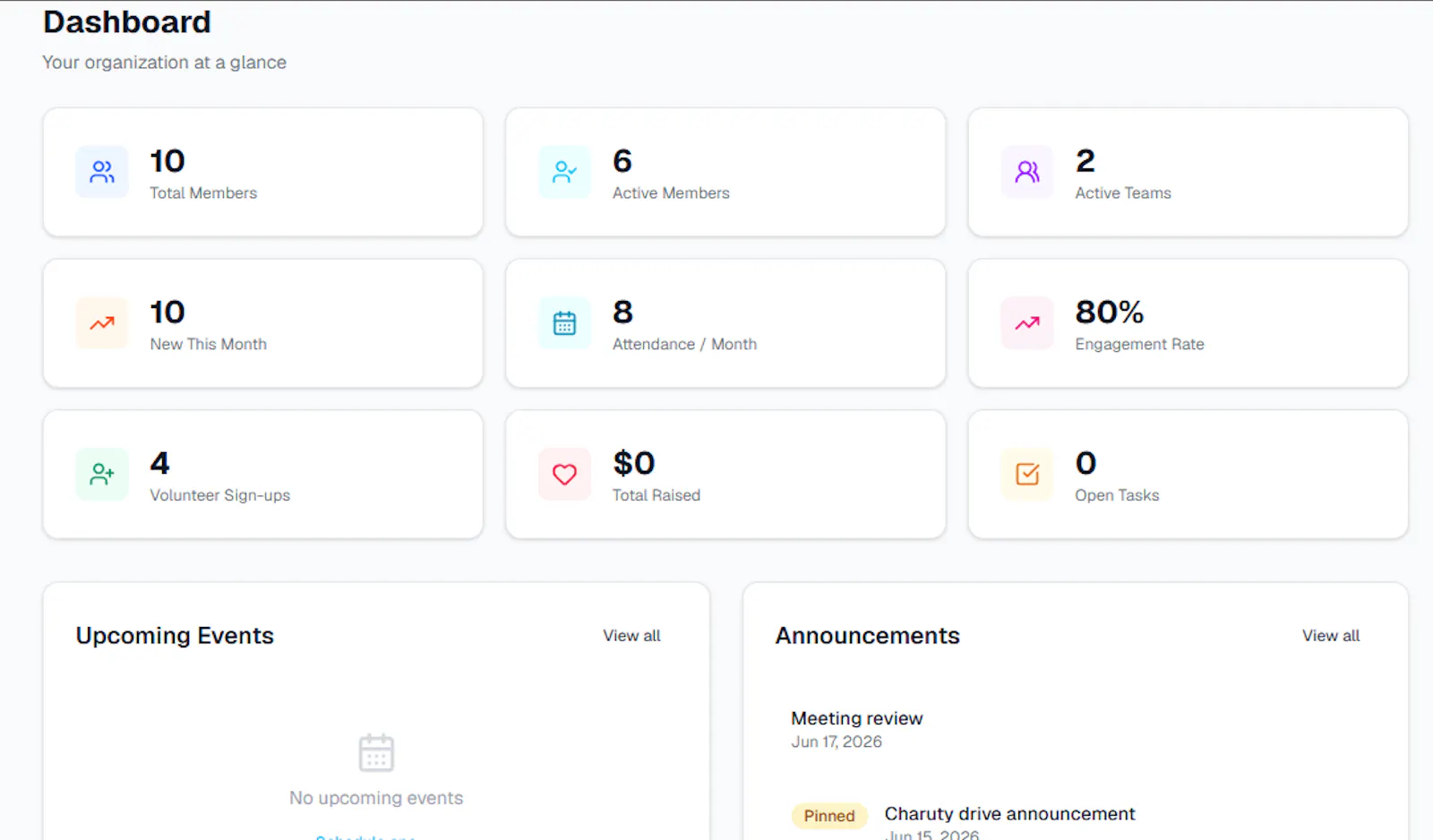This screenshot has height=840, width=1433.
Task: Click the Active Members user-check icon
Action: tap(564, 172)
